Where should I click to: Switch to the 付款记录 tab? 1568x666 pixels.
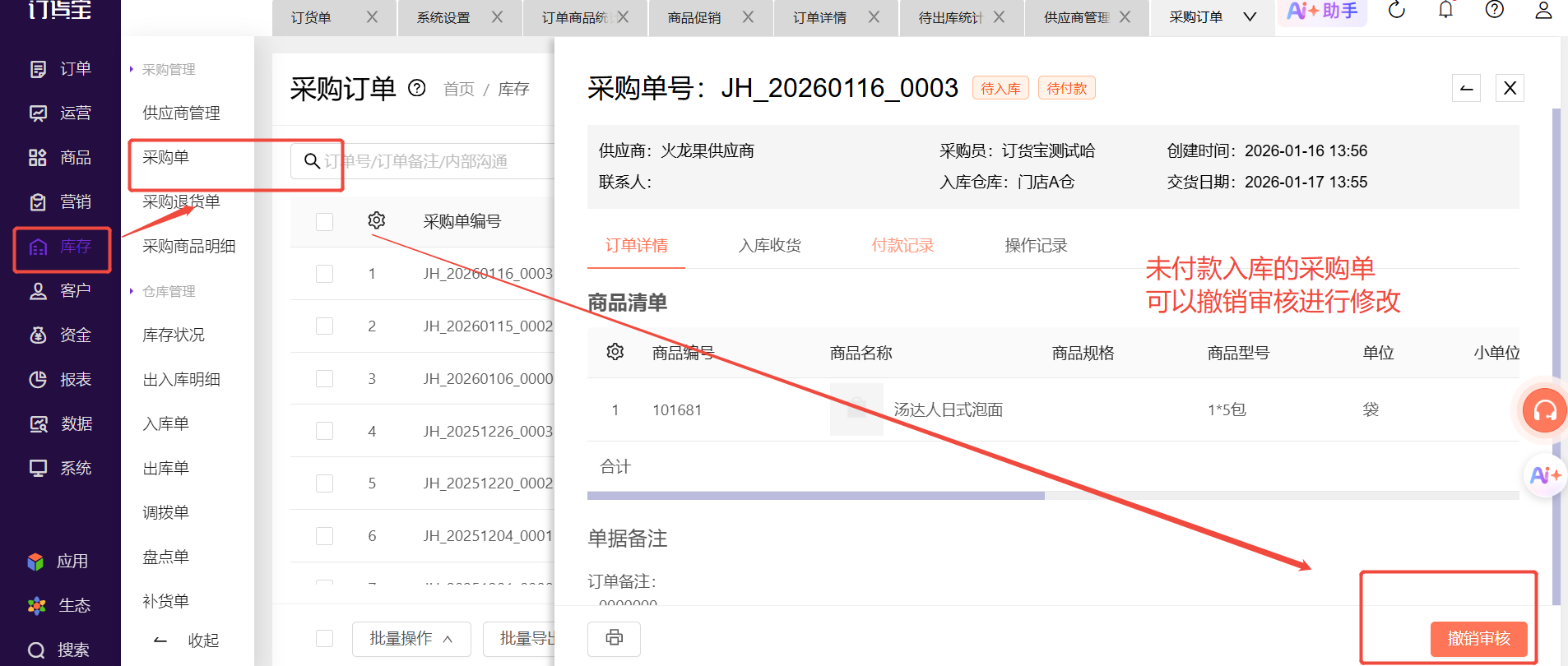[903, 245]
